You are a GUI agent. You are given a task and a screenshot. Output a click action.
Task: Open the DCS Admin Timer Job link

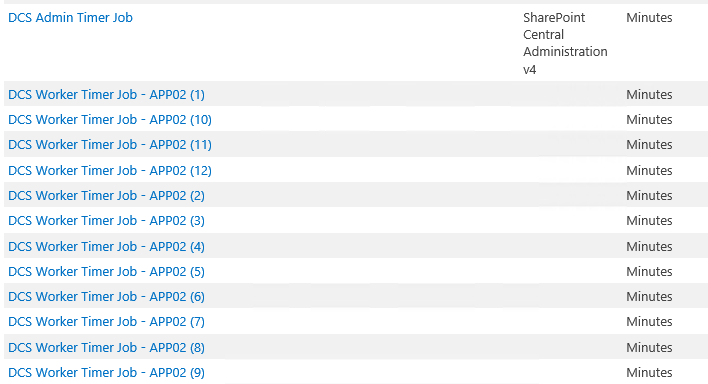point(70,18)
